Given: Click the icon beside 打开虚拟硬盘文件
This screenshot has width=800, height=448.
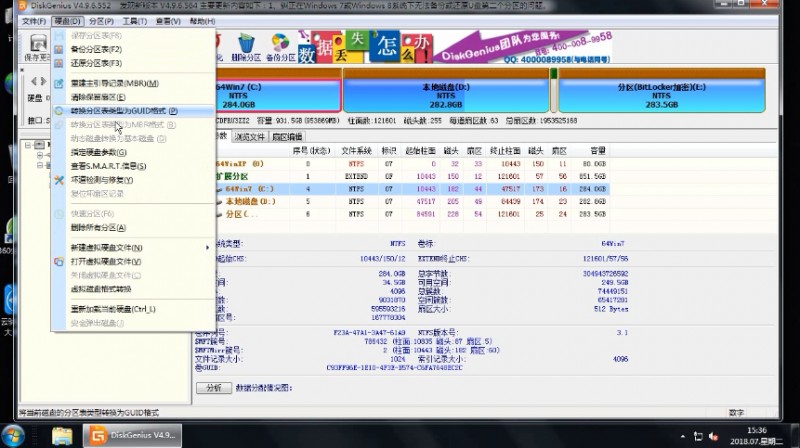Looking at the screenshot, I should pyautogui.click(x=59, y=261).
